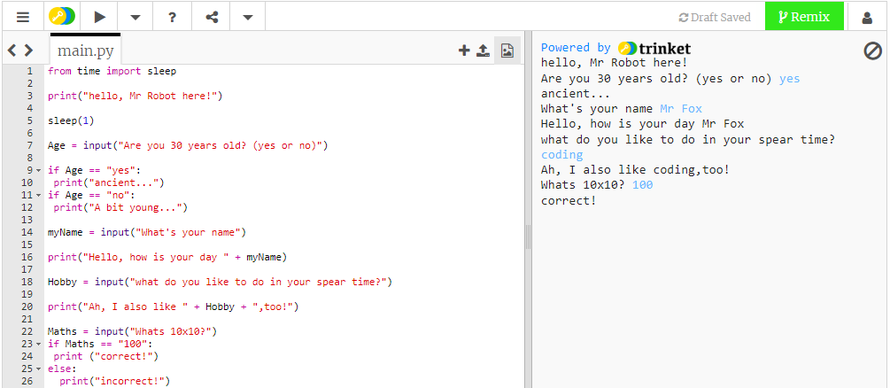Open the image library icon
The height and width of the screenshot is (388, 890).
coord(507,51)
